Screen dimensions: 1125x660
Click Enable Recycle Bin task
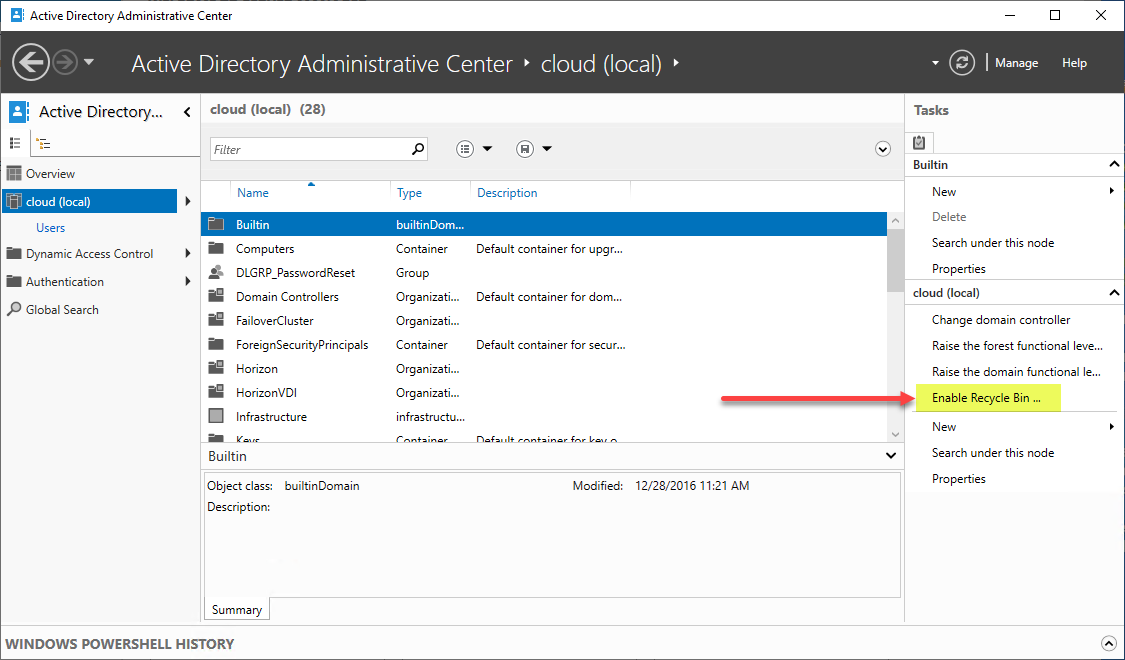click(x=986, y=397)
